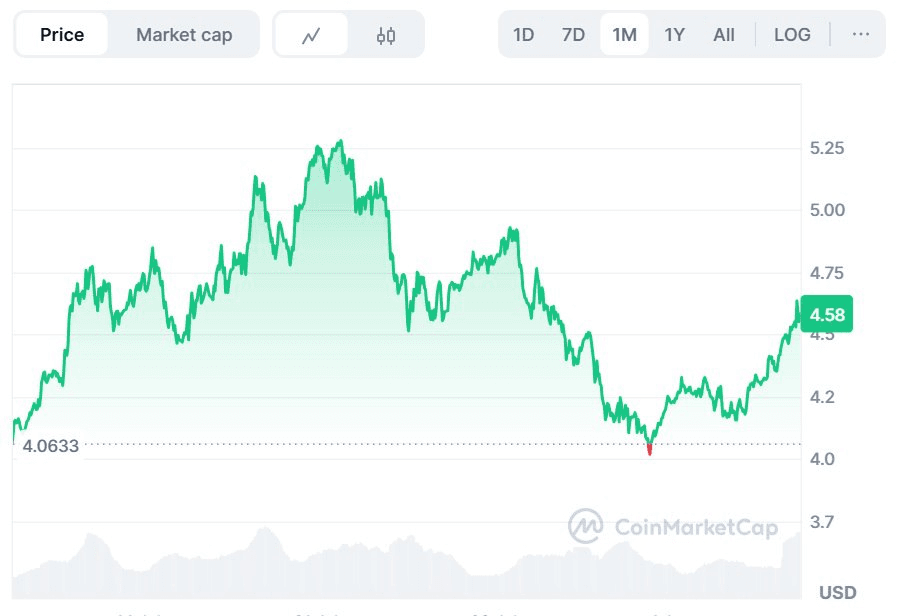The image size is (903, 616).
Task: Set the range to 1Y
Action: [x=674, y=35]
